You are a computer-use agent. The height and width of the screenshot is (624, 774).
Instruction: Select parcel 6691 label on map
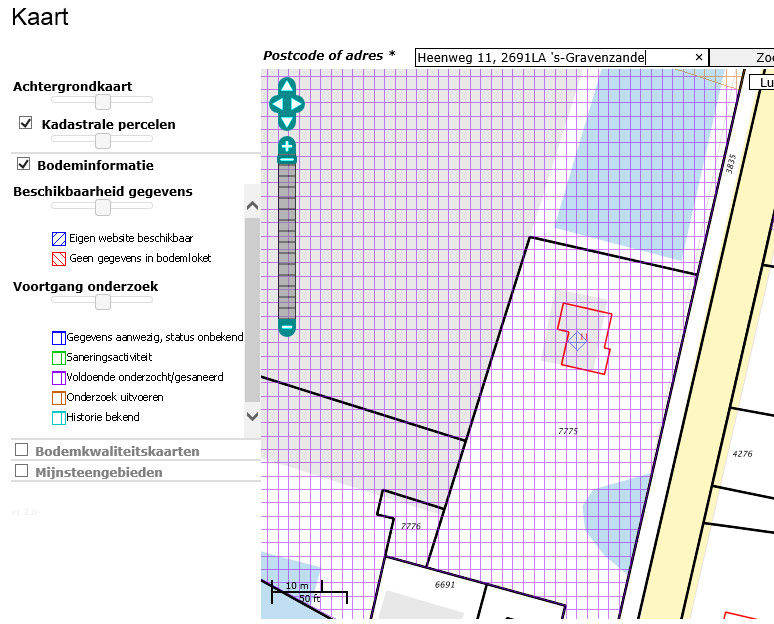pos(445,585)
